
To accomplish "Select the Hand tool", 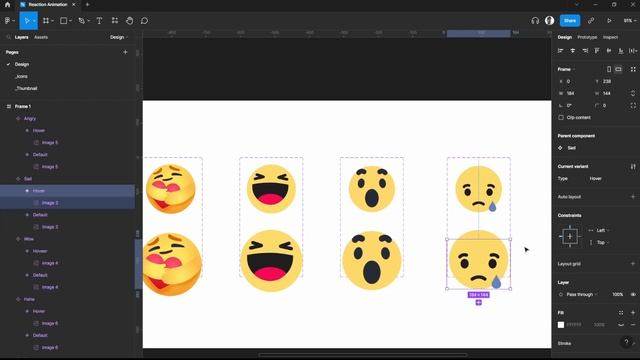I will tap(129, 21).
